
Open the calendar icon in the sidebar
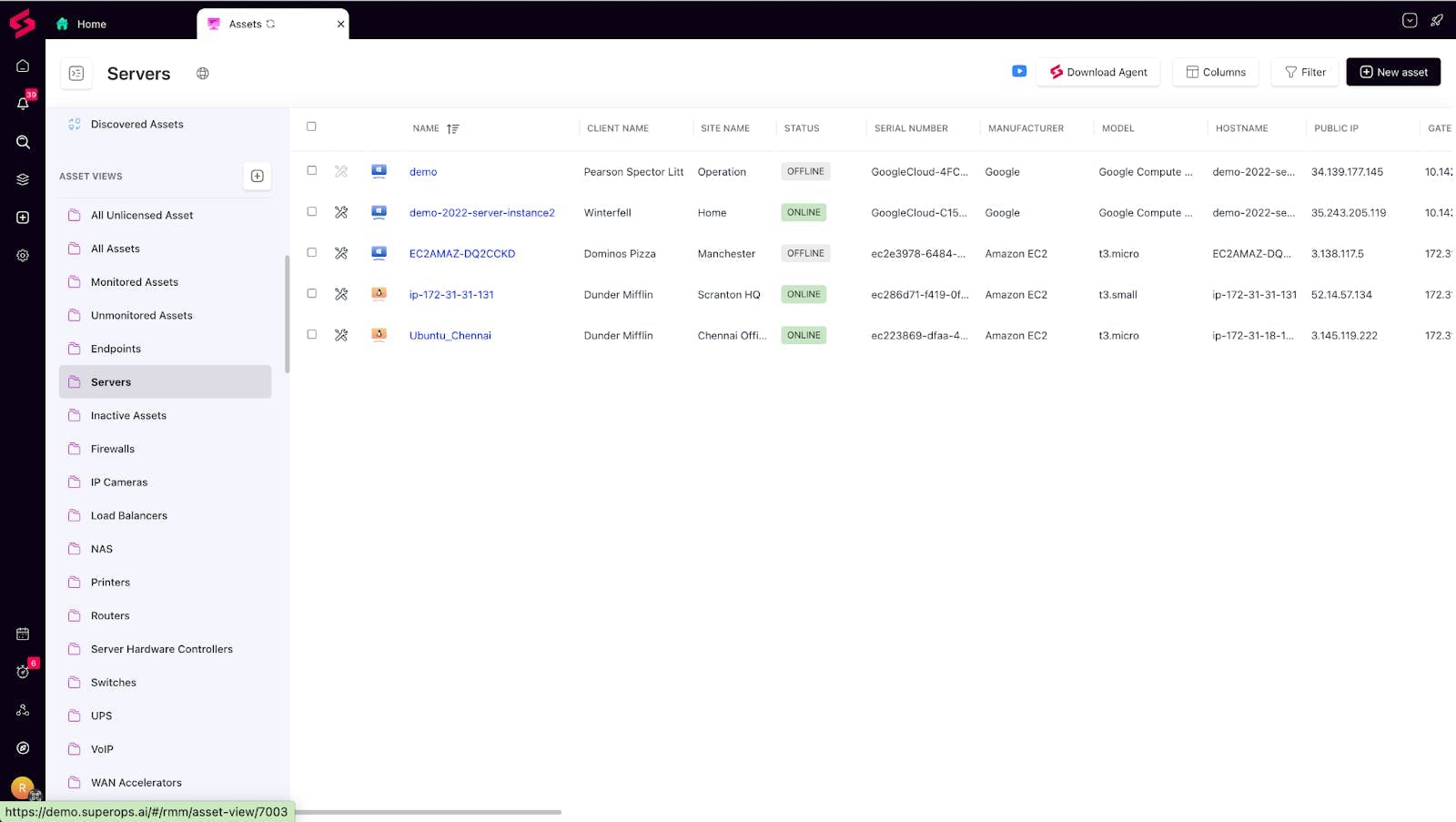(23, 634)
